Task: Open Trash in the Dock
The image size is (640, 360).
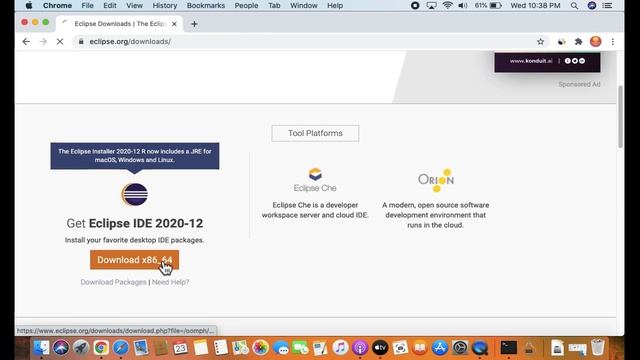Action: [598, 348]
